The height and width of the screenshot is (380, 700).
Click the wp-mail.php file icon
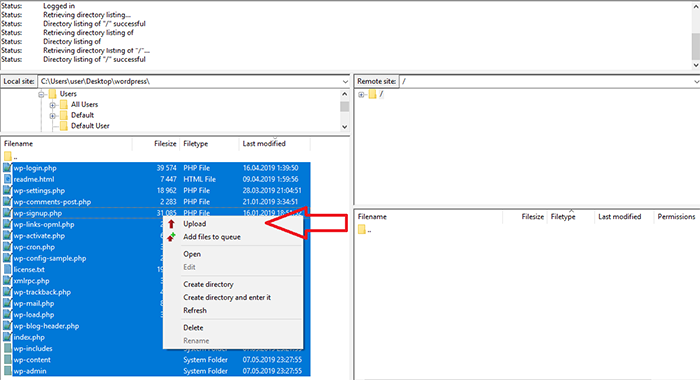(x=7, y=303)
